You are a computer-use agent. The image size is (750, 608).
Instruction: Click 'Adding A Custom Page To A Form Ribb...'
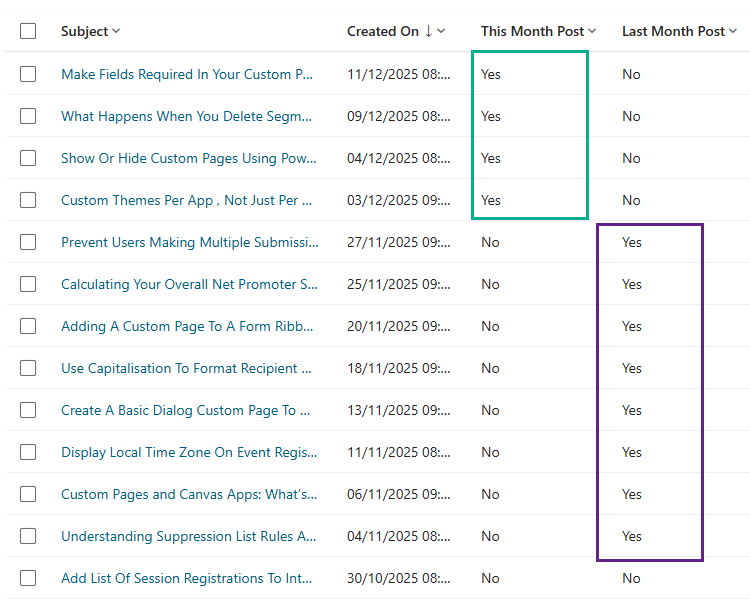click(187, 326)
